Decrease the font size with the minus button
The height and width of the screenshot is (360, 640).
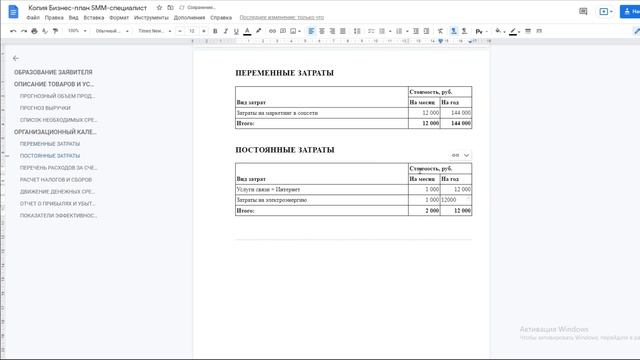pos(180,31)
